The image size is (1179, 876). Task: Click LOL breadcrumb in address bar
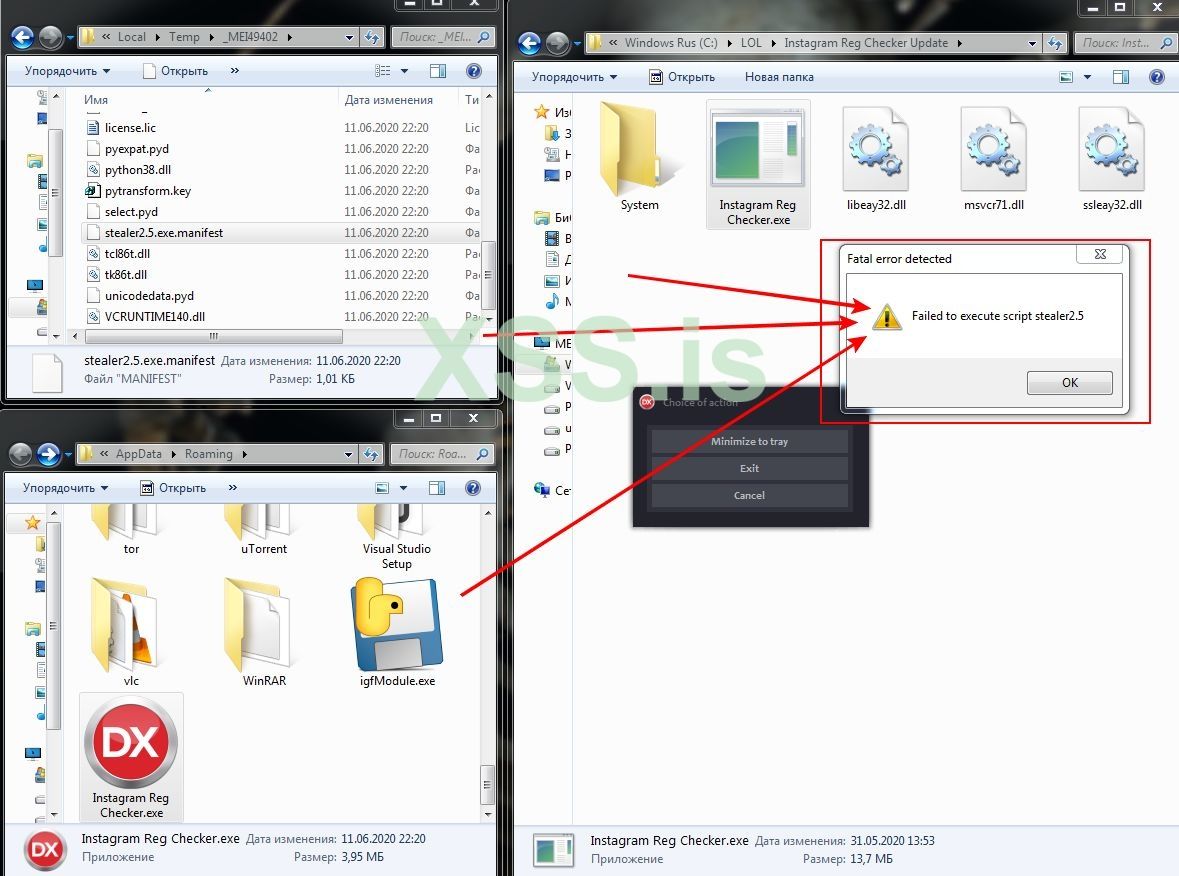coord(751,43)
